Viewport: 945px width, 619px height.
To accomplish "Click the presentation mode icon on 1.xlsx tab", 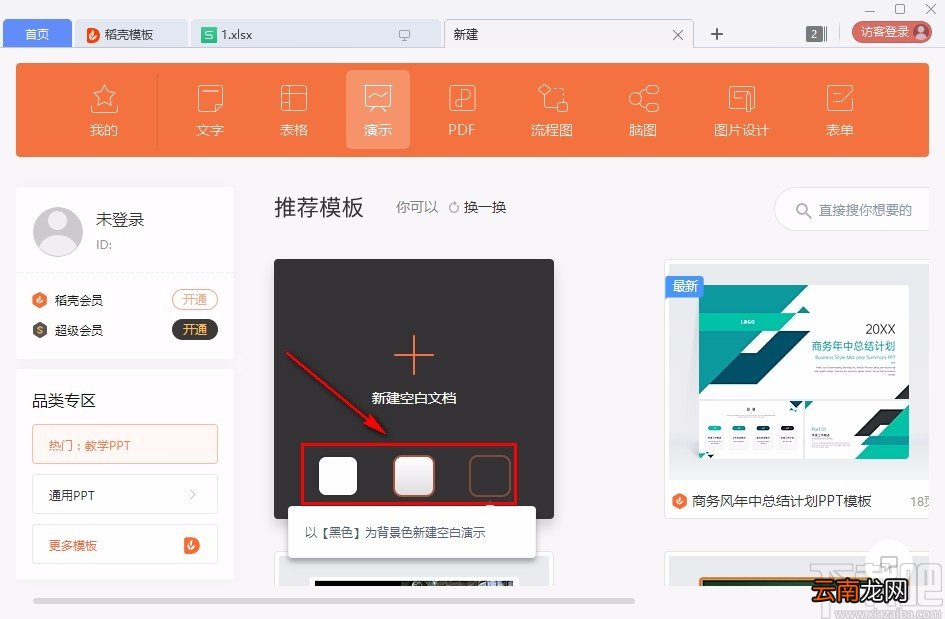I will 404,35.
